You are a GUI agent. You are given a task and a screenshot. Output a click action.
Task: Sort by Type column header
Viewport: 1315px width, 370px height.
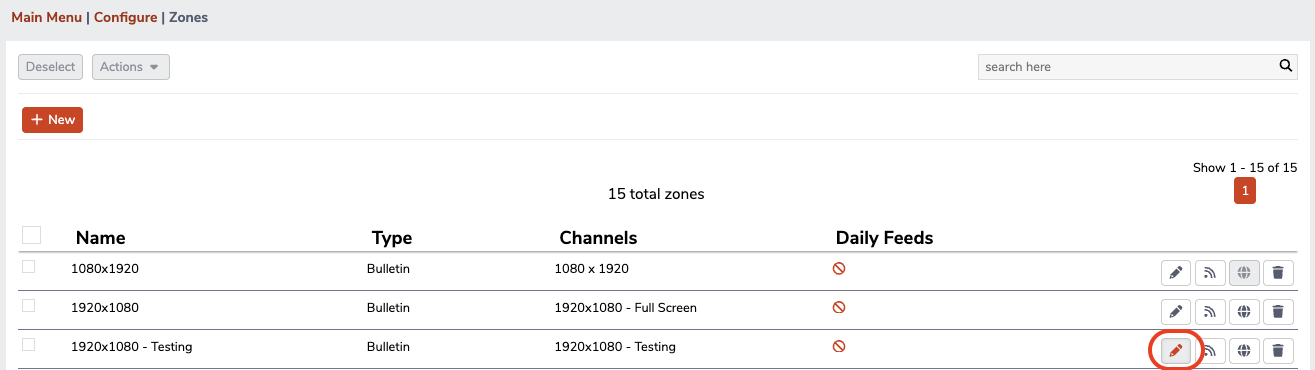[x=391, y=238]
